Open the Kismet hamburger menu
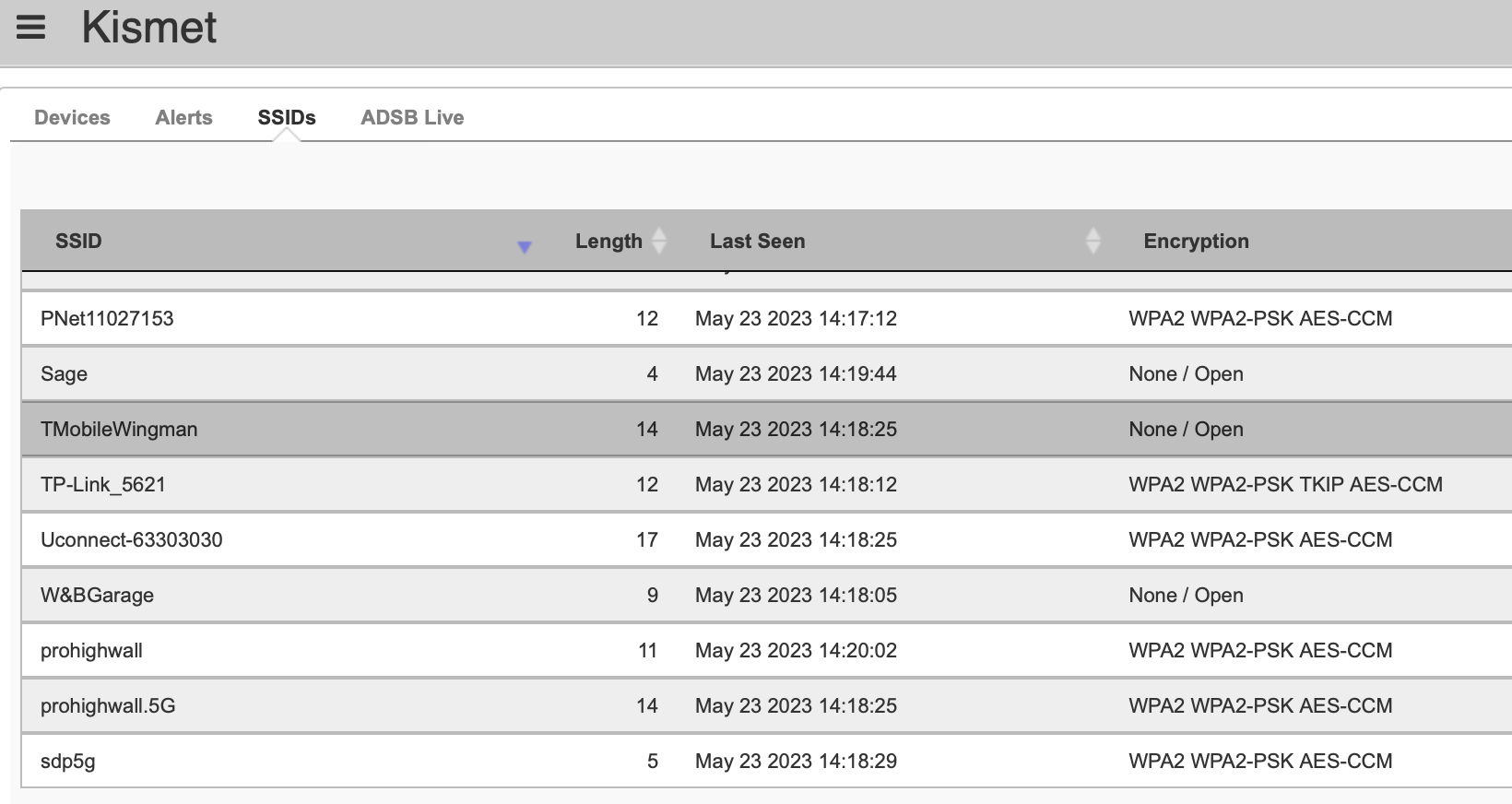This screenshot has height=804, width=1512. 30,28
